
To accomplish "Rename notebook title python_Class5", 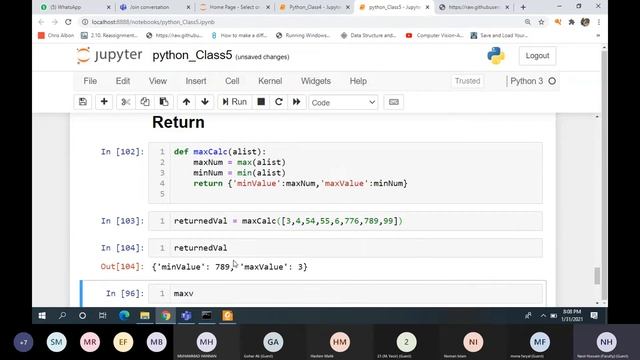I will (192, 56).
